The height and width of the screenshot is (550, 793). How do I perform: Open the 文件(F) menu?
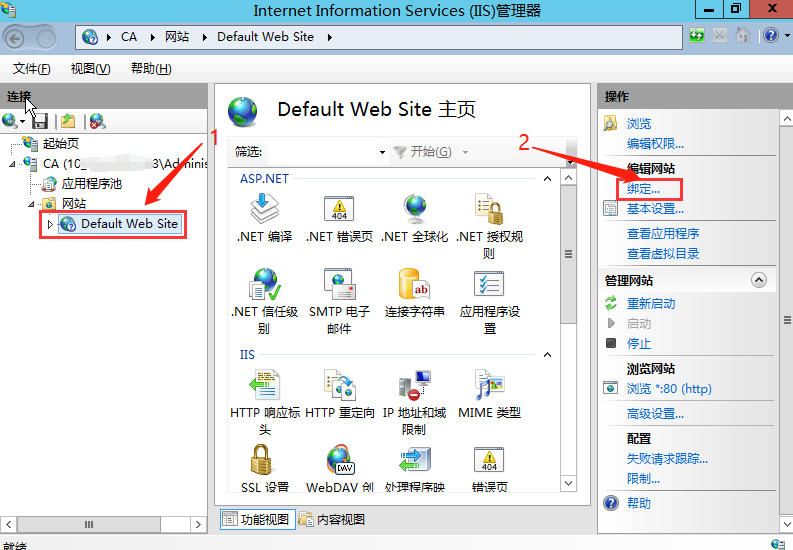[31, 68]
